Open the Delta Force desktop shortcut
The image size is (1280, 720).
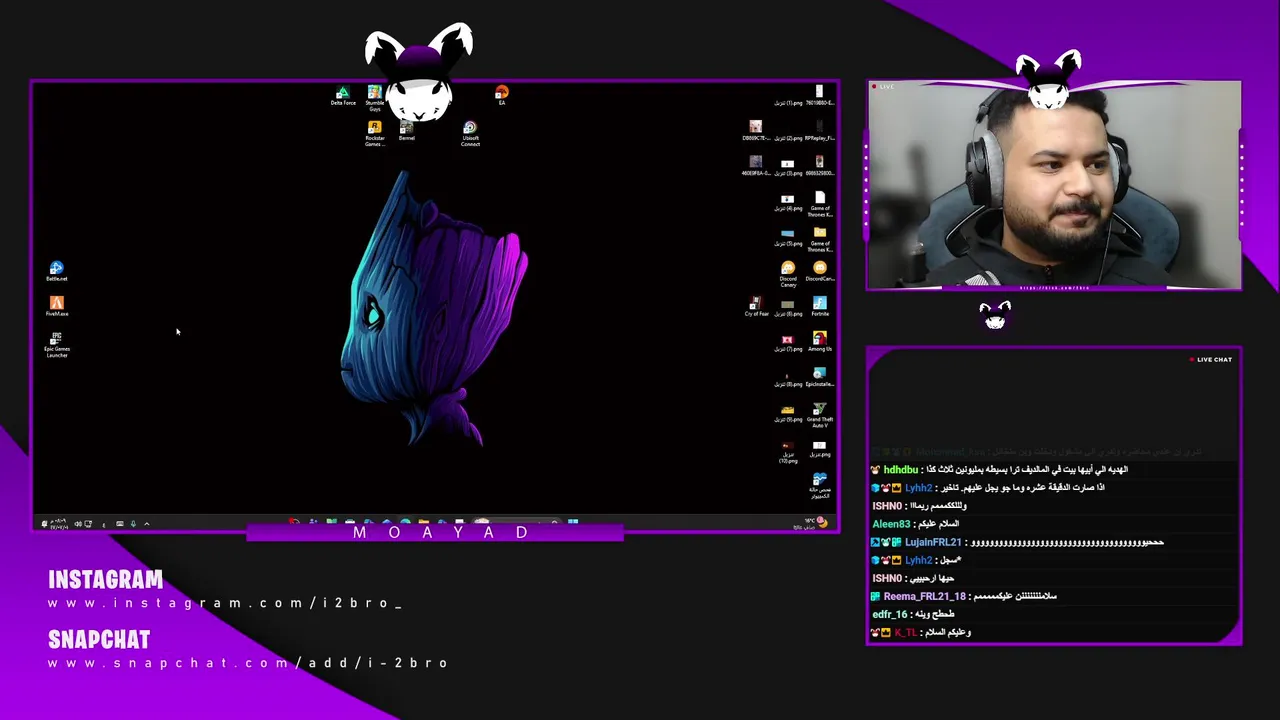(x=343, y=96)
